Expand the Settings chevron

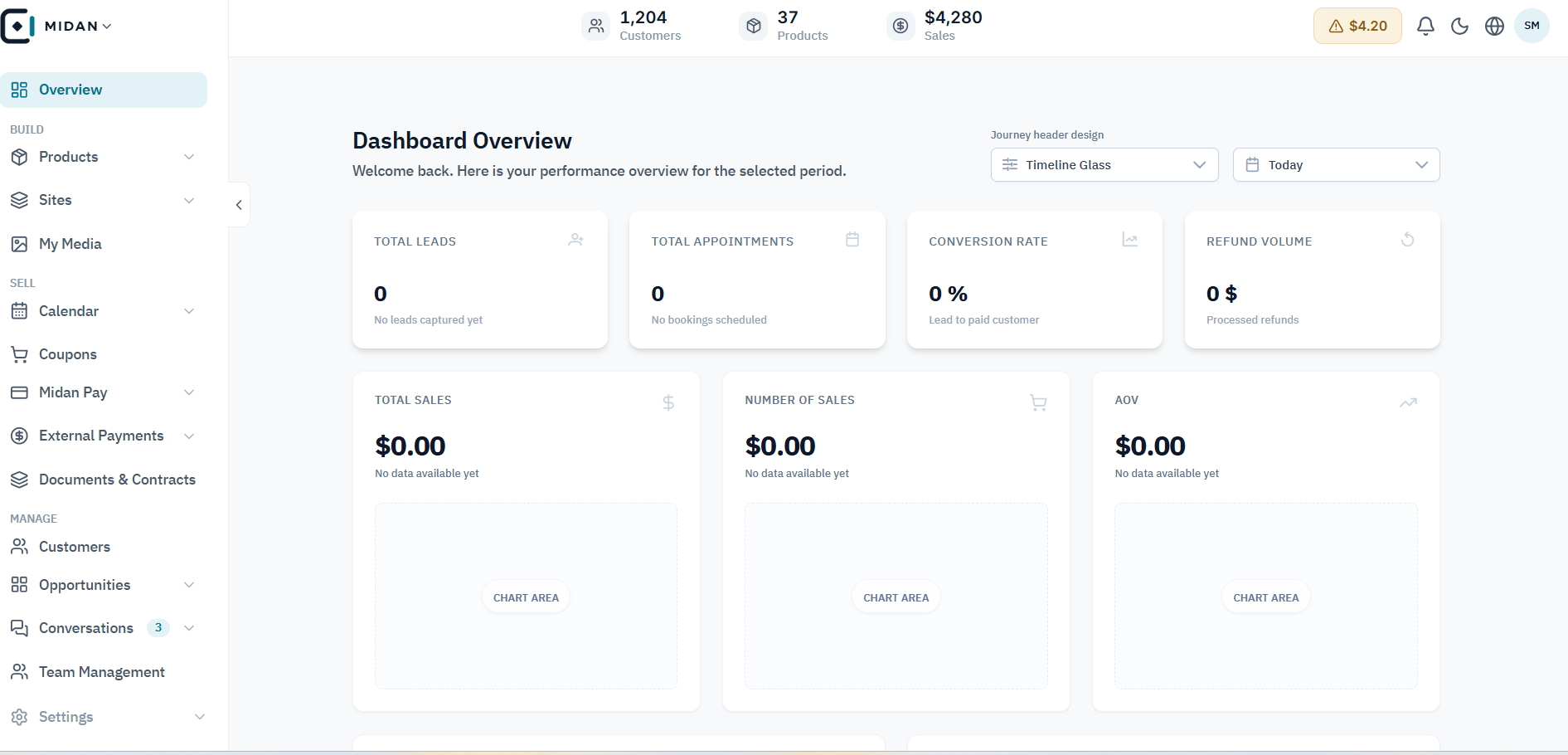pyautogui.click(x=199, y=717)
